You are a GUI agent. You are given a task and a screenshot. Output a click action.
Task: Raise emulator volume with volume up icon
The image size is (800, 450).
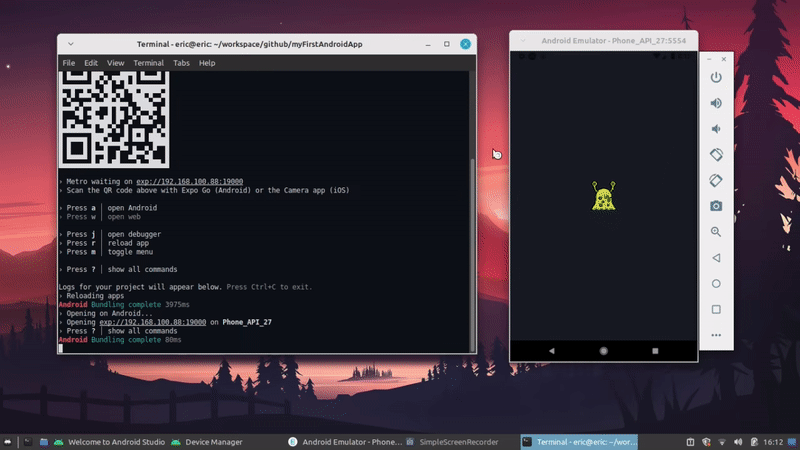pos(716,103)
